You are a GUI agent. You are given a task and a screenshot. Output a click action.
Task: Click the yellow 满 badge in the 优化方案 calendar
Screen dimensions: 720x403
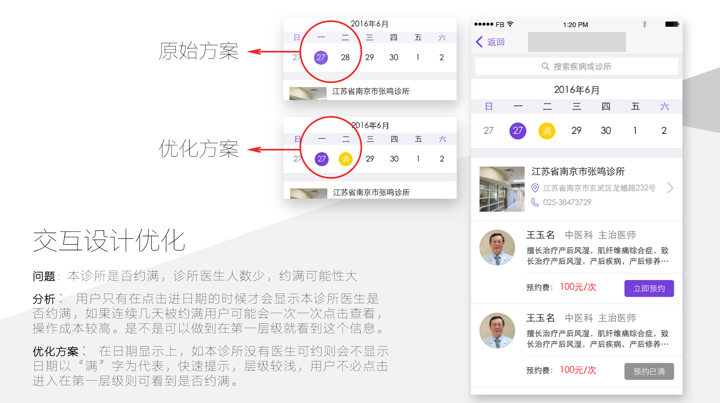point(345,159)
